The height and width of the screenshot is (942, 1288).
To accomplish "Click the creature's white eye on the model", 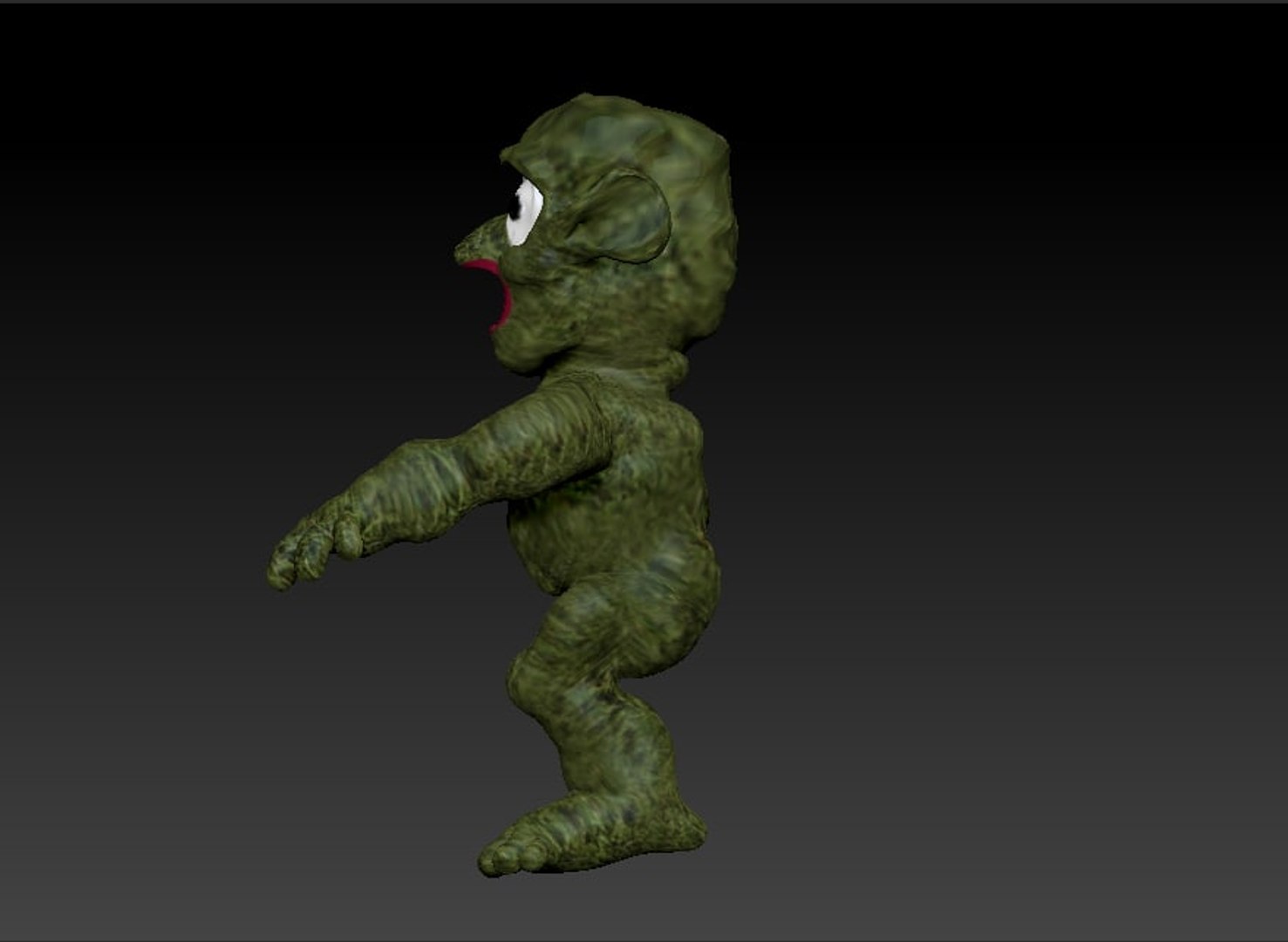I will tap(525, 212).
